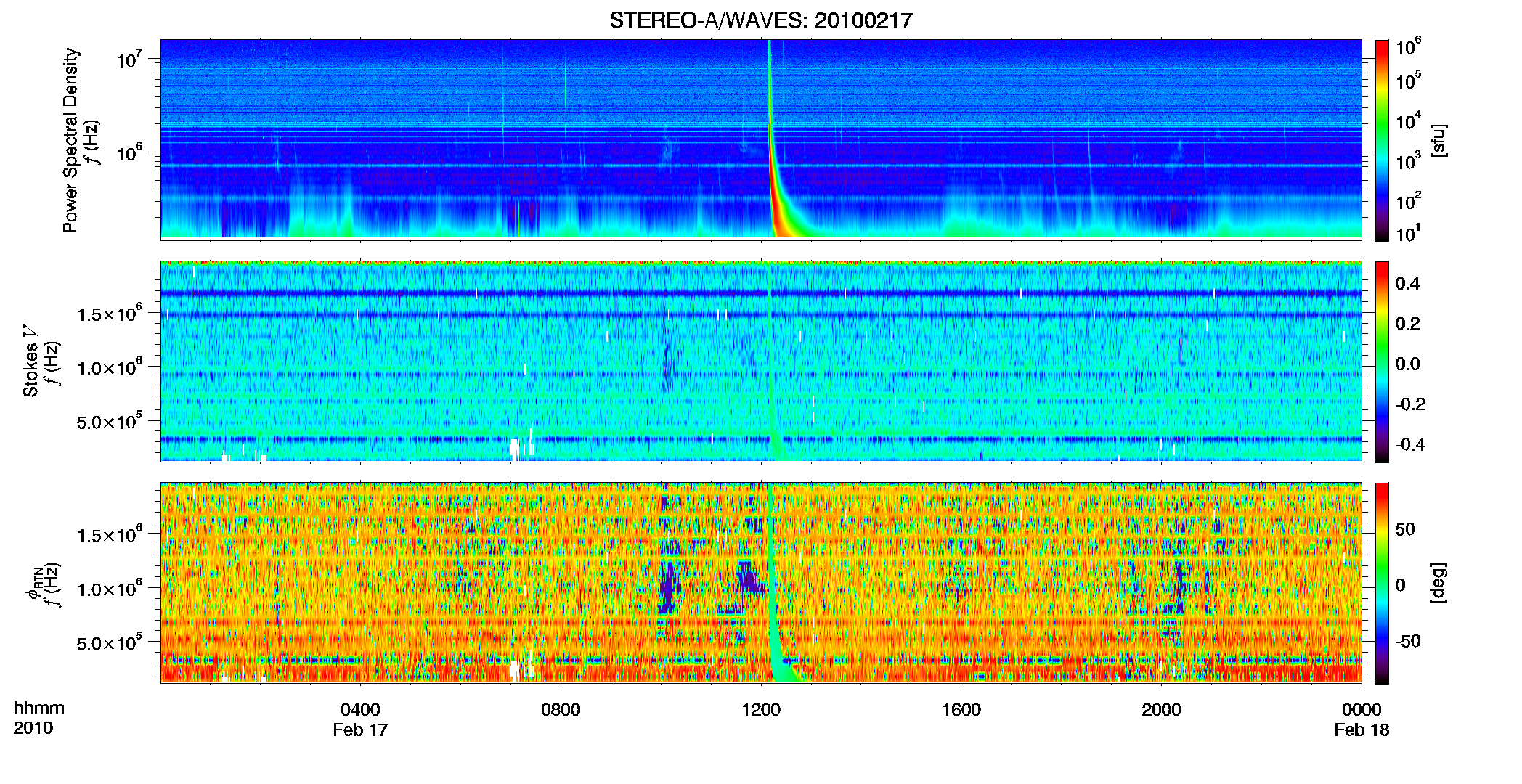Click the power spectral density [sfu] colorbar
This screenshot has width=1522, height=784.
[1382, 140]
